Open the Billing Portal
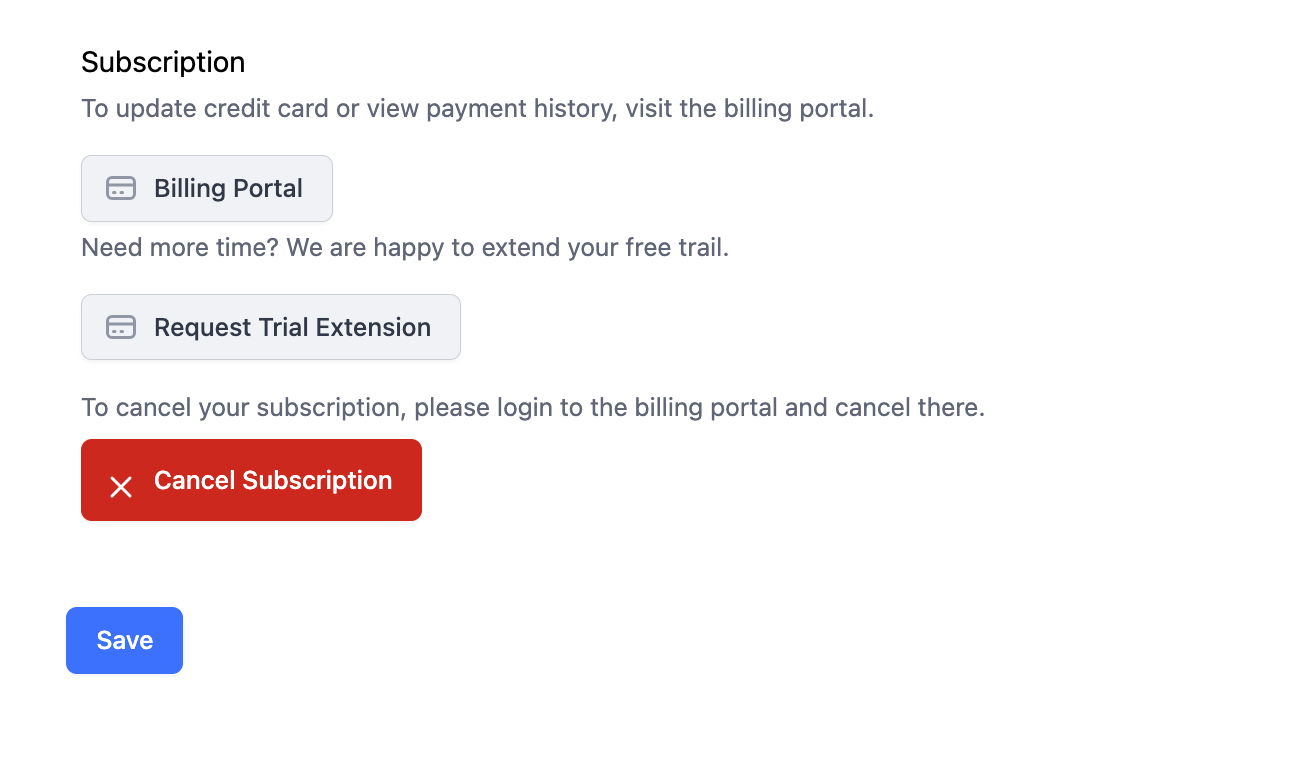 (x=207, y=188)
